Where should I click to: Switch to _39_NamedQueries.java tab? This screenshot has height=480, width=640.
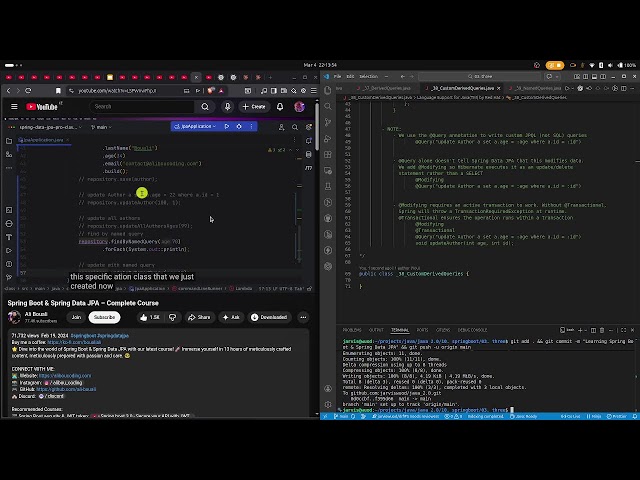tap(535, 88)
